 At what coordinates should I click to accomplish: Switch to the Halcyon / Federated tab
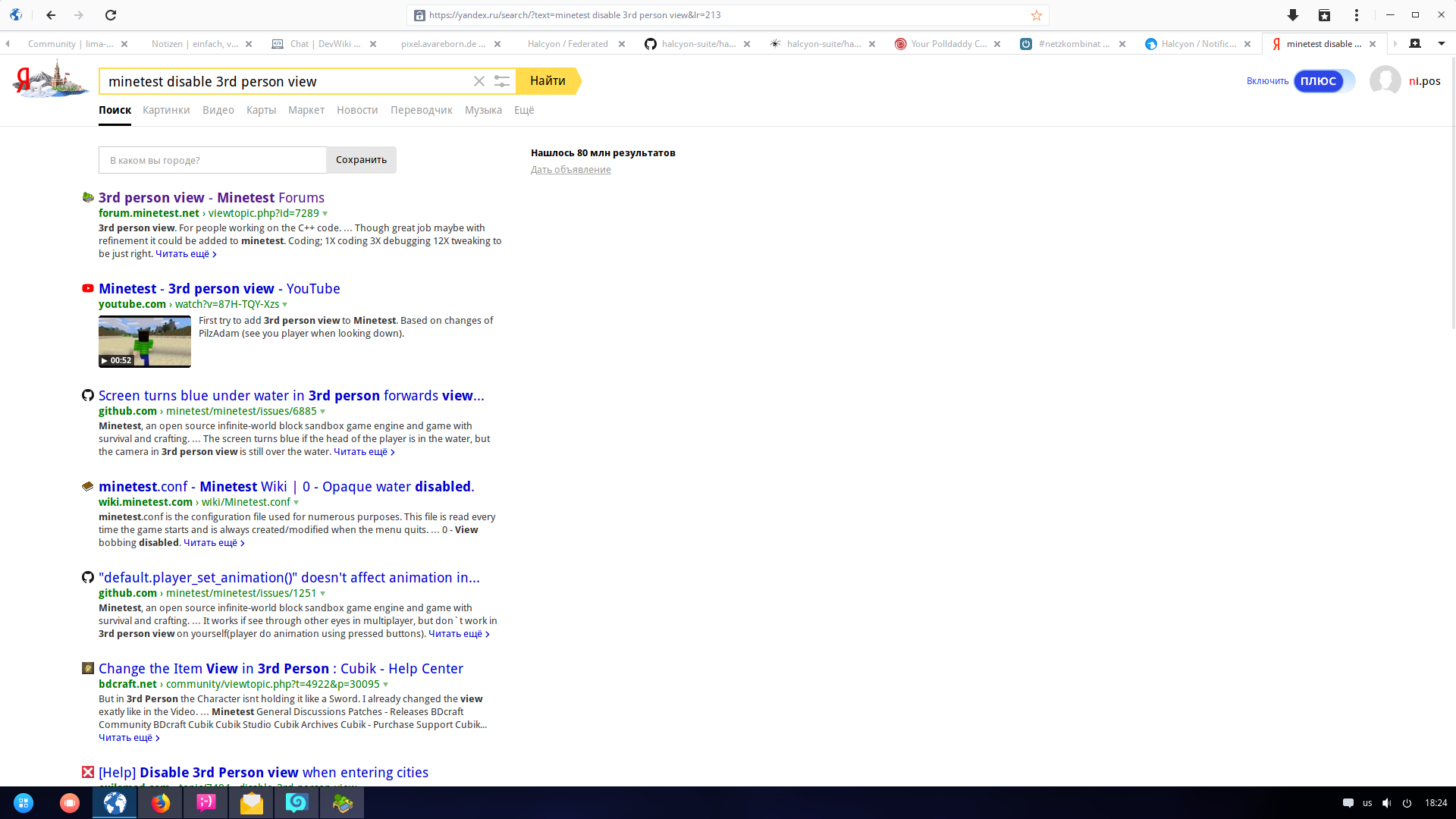pyautogui.click(x=567, y=44)
